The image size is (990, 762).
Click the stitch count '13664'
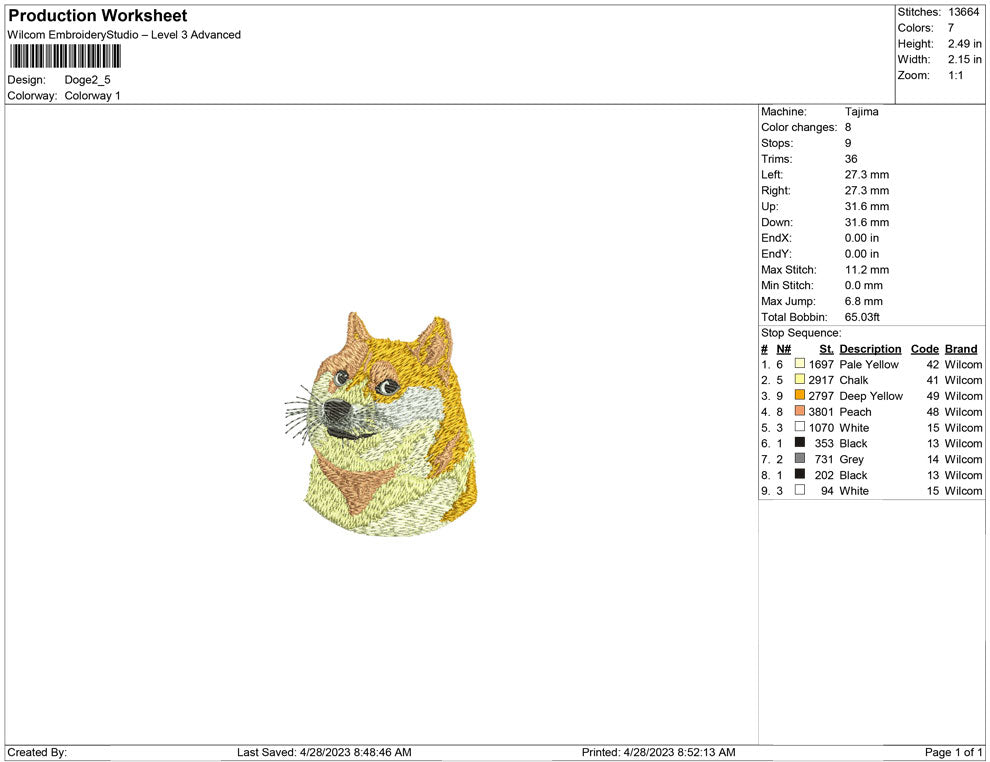point(963,12)
